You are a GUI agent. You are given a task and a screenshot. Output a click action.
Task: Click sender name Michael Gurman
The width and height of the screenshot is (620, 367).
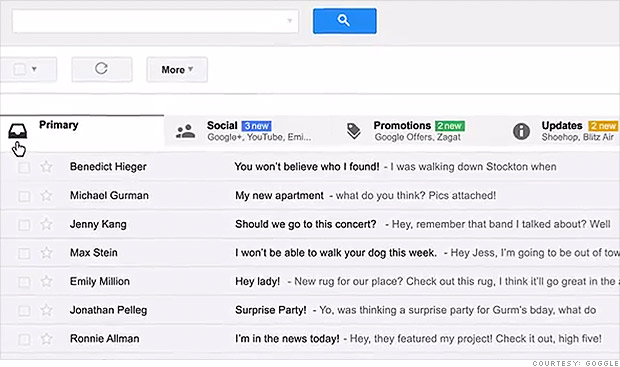109,195
